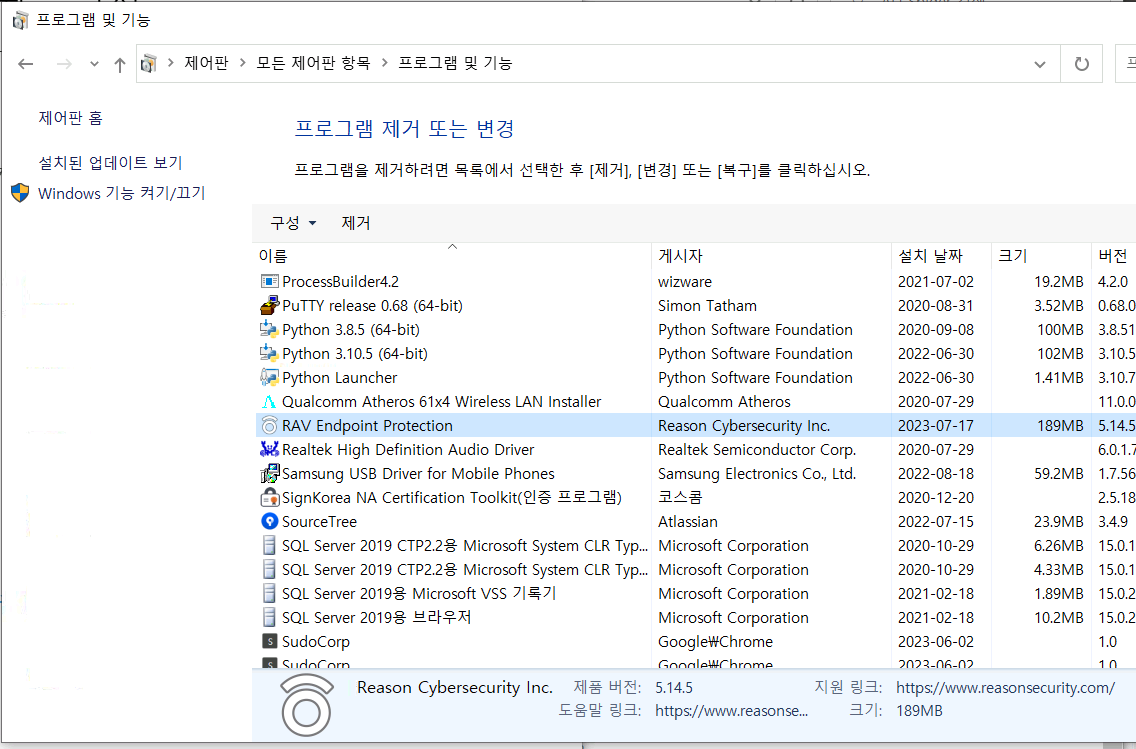Screen dimensions: 1136x749
Task: Click the 6.26MB SQL Server CLR Types icon
Action: [270, 545]
